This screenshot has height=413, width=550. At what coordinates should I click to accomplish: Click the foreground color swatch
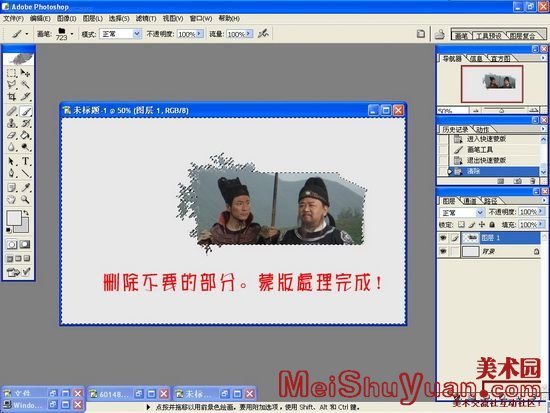pos(14,218)
